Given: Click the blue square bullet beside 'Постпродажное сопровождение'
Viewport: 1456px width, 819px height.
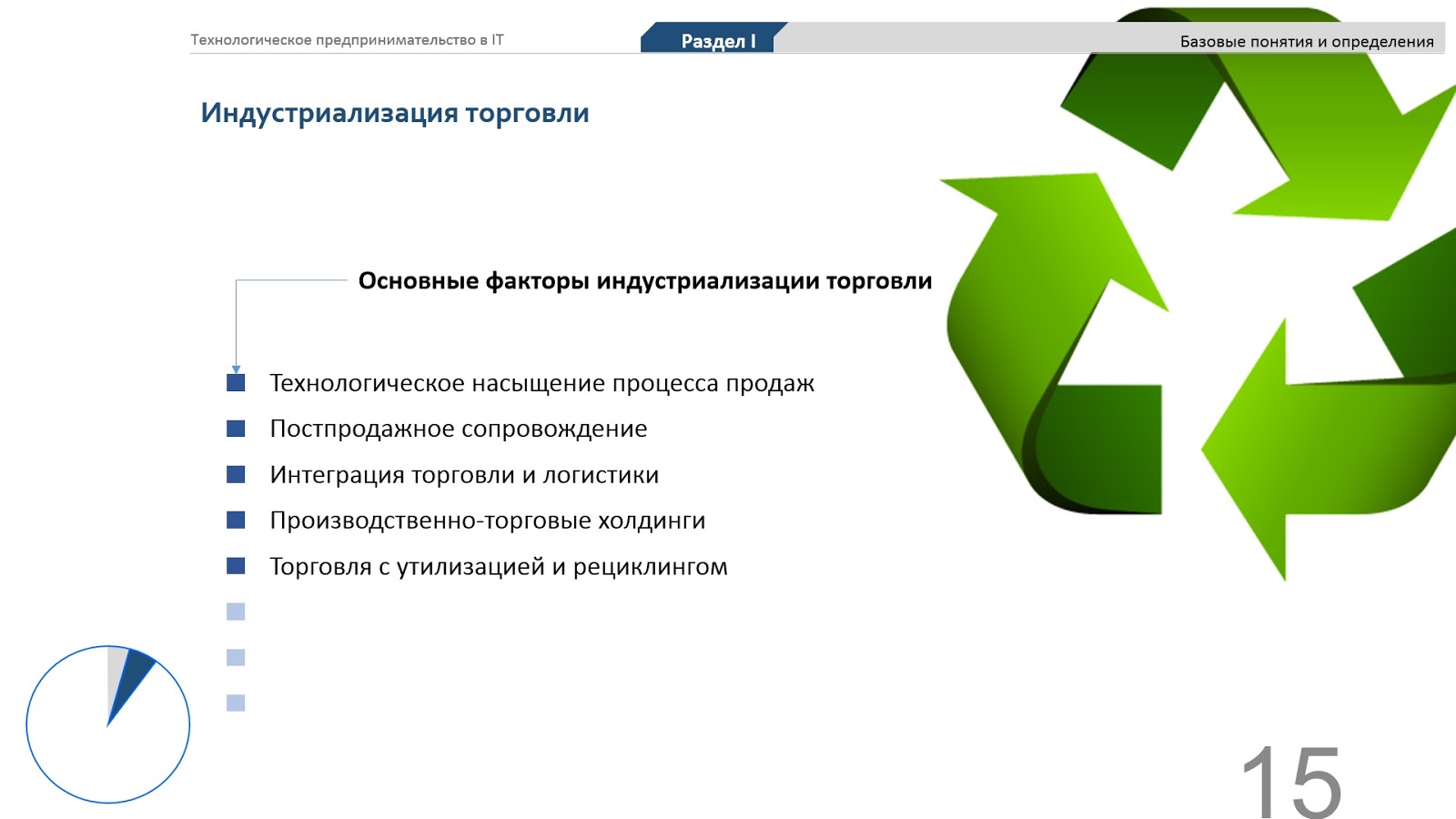Looking at the screenshot, I should tap(235, 428).
